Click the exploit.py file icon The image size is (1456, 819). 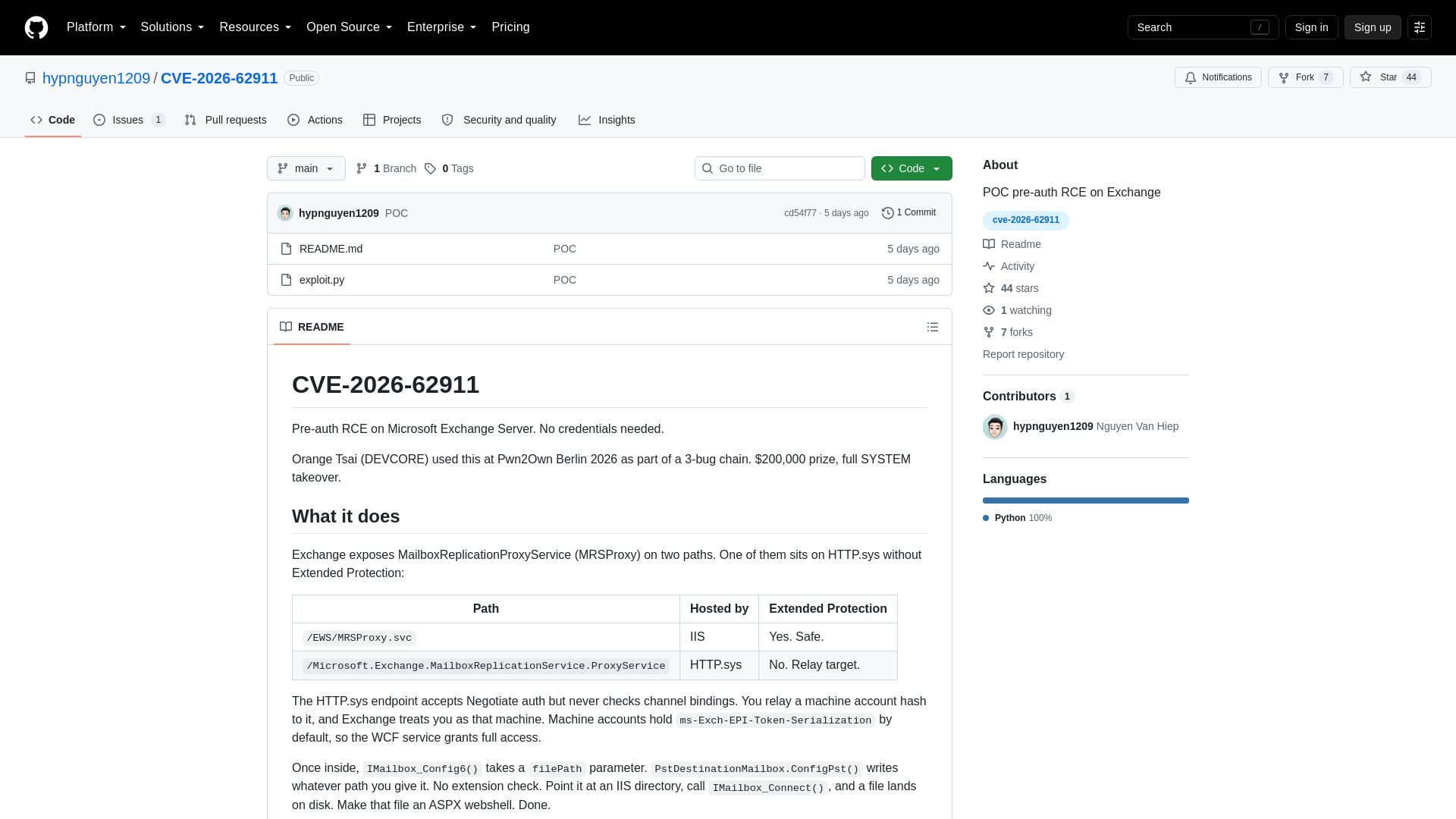pyautogui.click(x=286, y=280)
